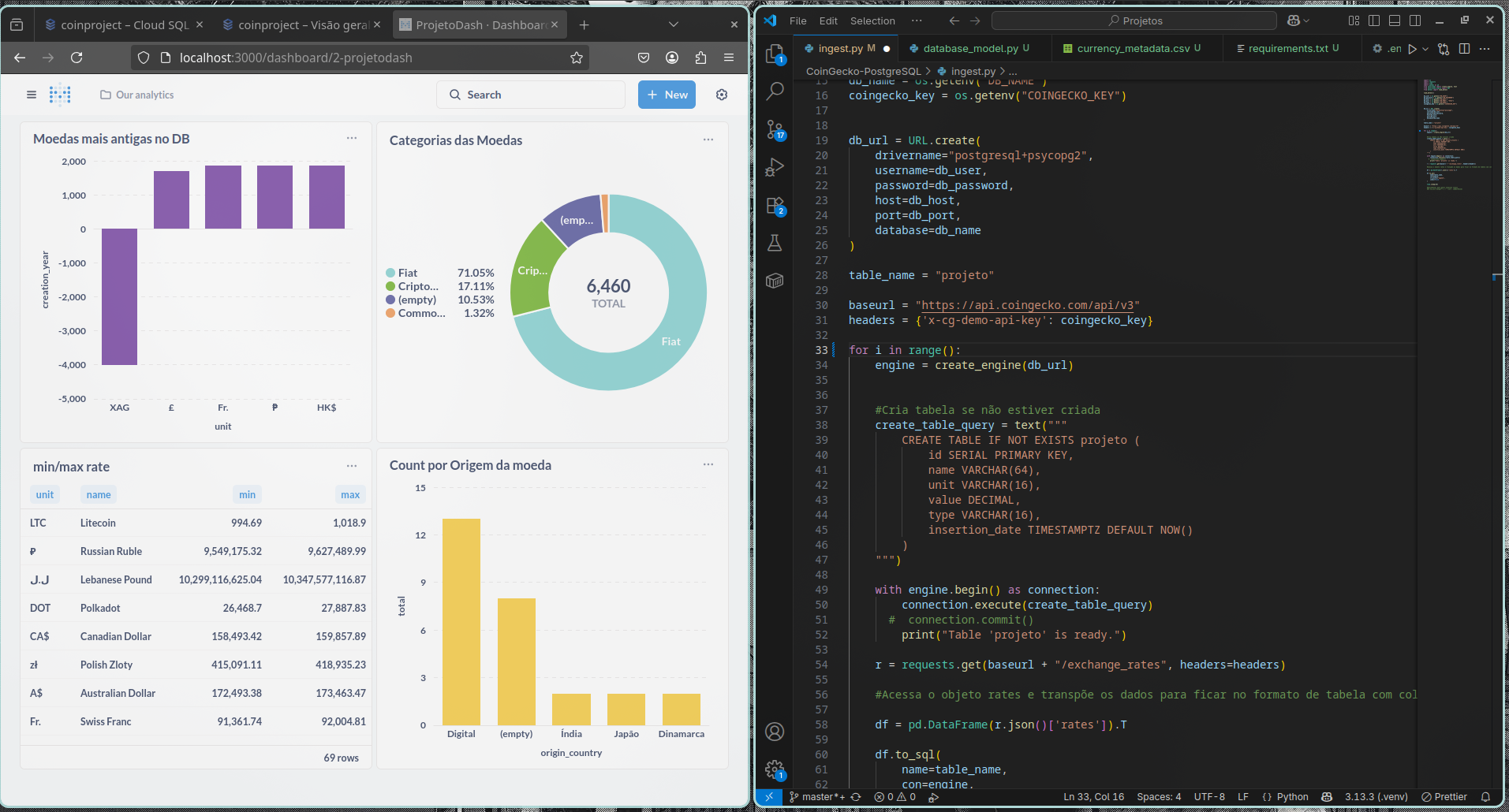Screen dimensions: 1509x812
Task: Focus the Metabase Search field
Action: (x=531, y=95)
